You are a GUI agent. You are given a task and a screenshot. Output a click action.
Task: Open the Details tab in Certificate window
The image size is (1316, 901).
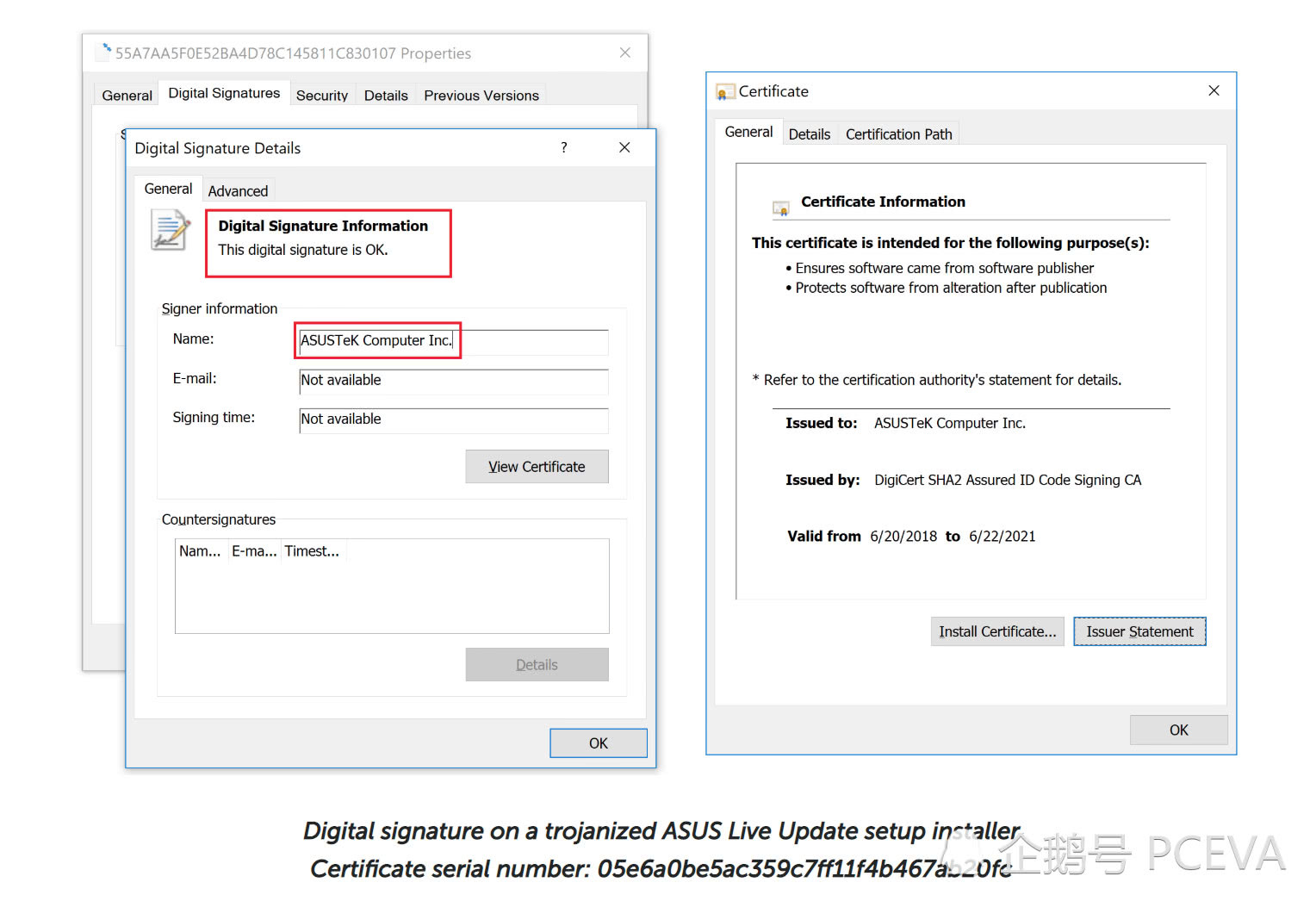[x=810, y=134]
